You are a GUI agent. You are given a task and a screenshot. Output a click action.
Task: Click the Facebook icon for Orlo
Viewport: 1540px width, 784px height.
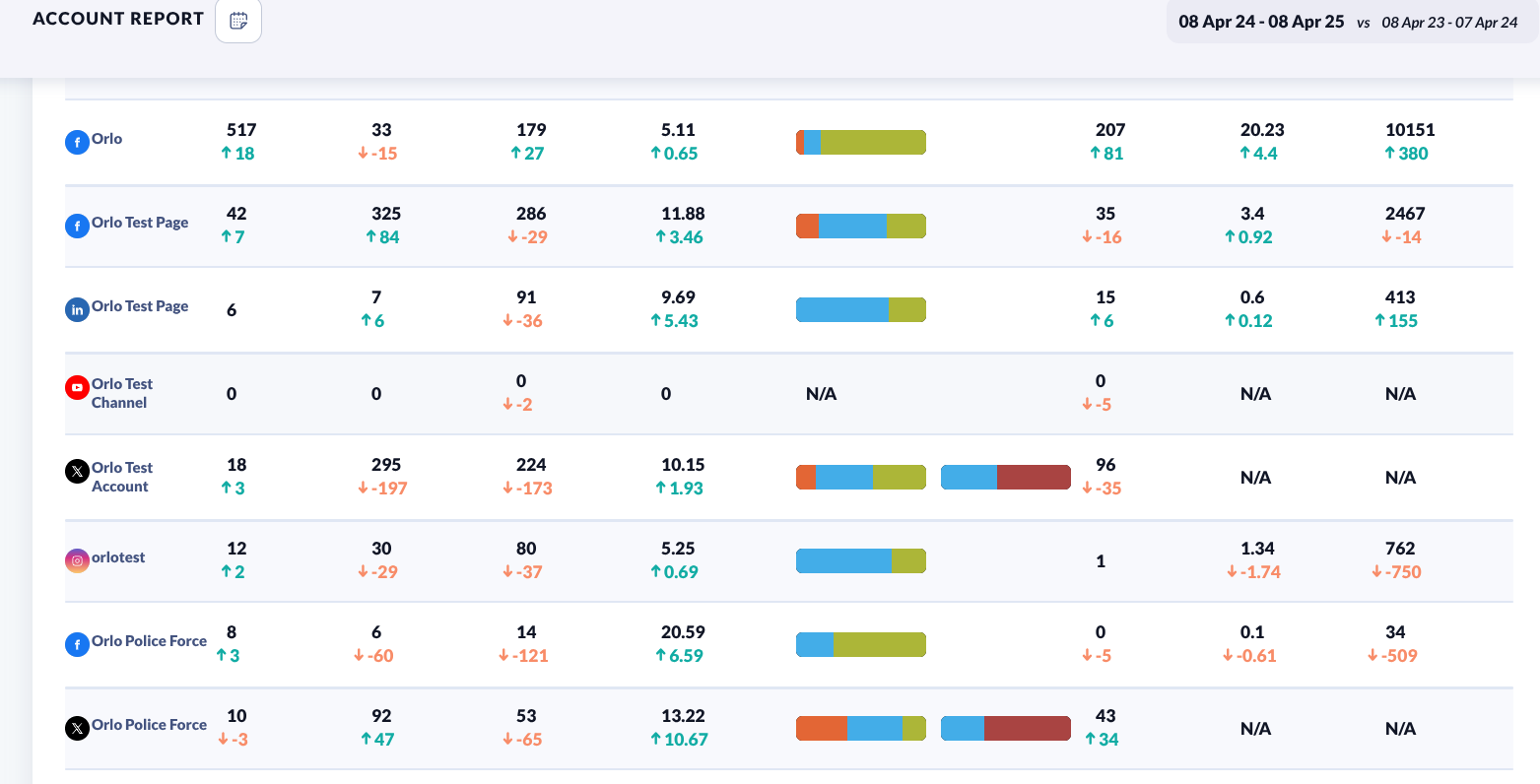[x=77, y=142]
